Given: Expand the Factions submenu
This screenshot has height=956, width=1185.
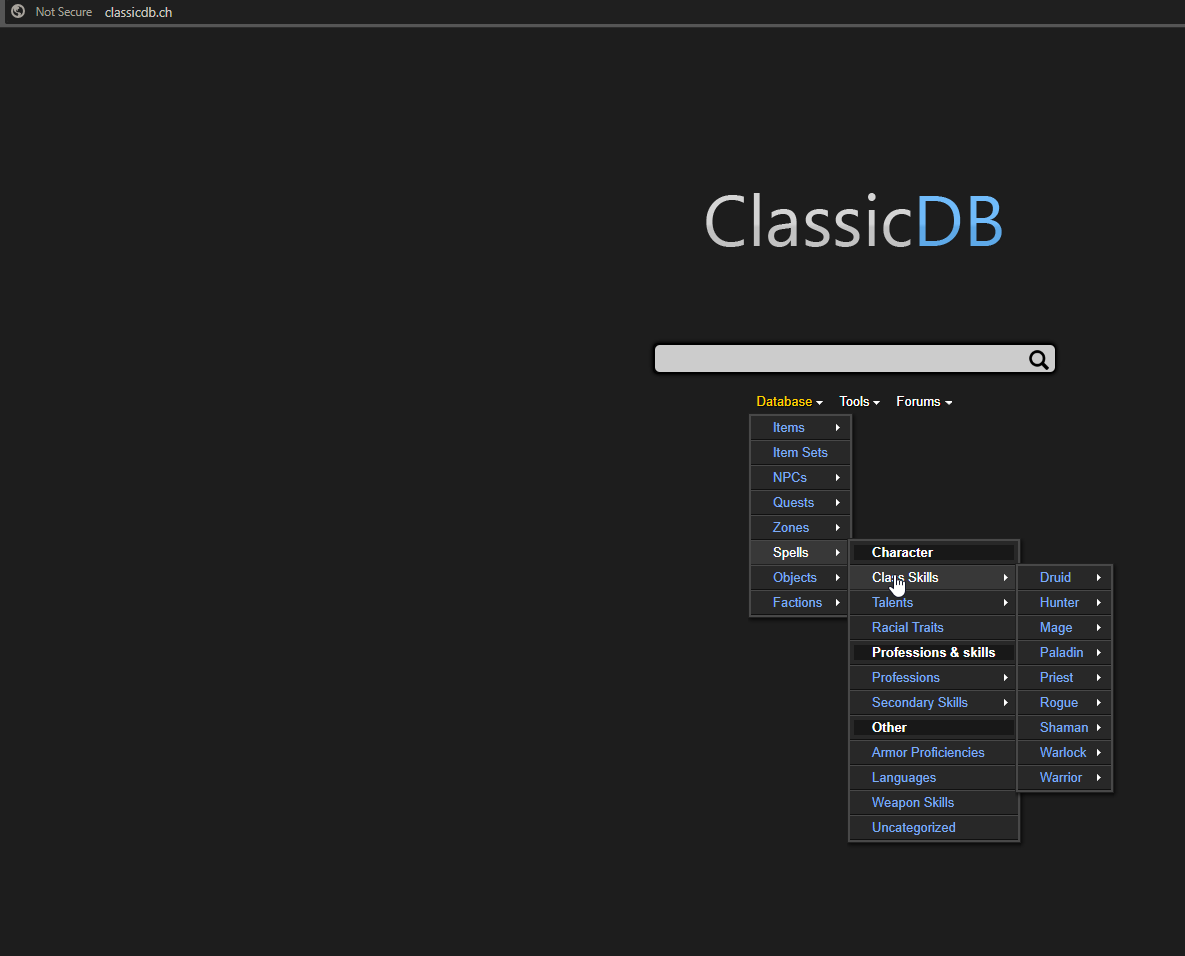Looking at the screenshot, I should coord(800,602).
